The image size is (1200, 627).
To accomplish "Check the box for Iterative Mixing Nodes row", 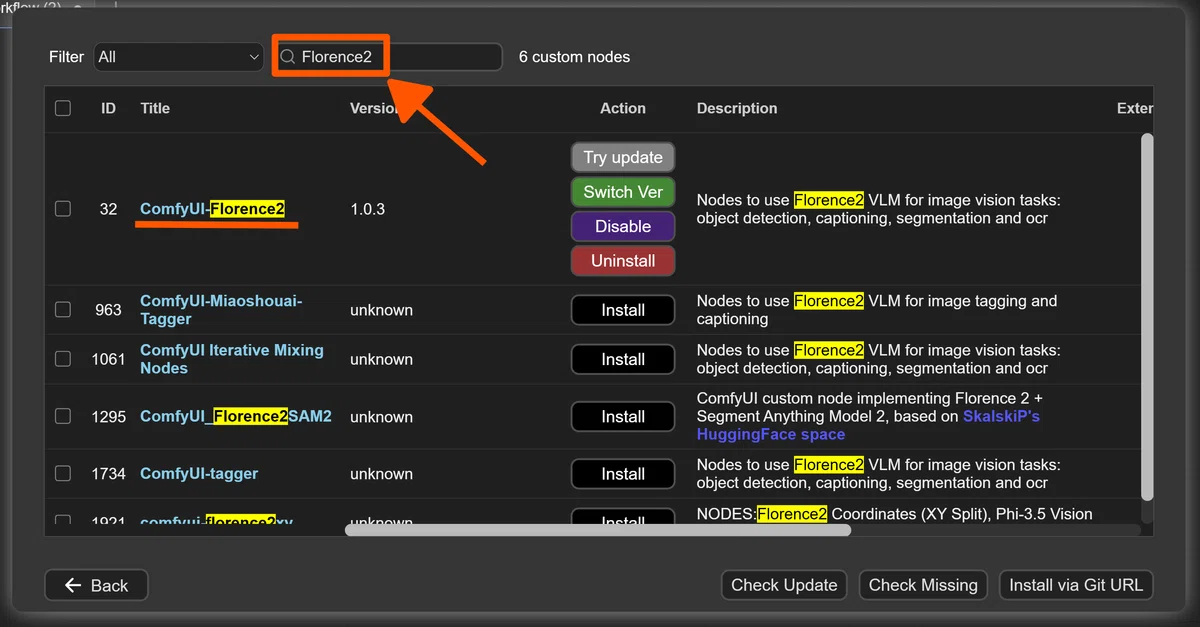I will pos(63,359).
